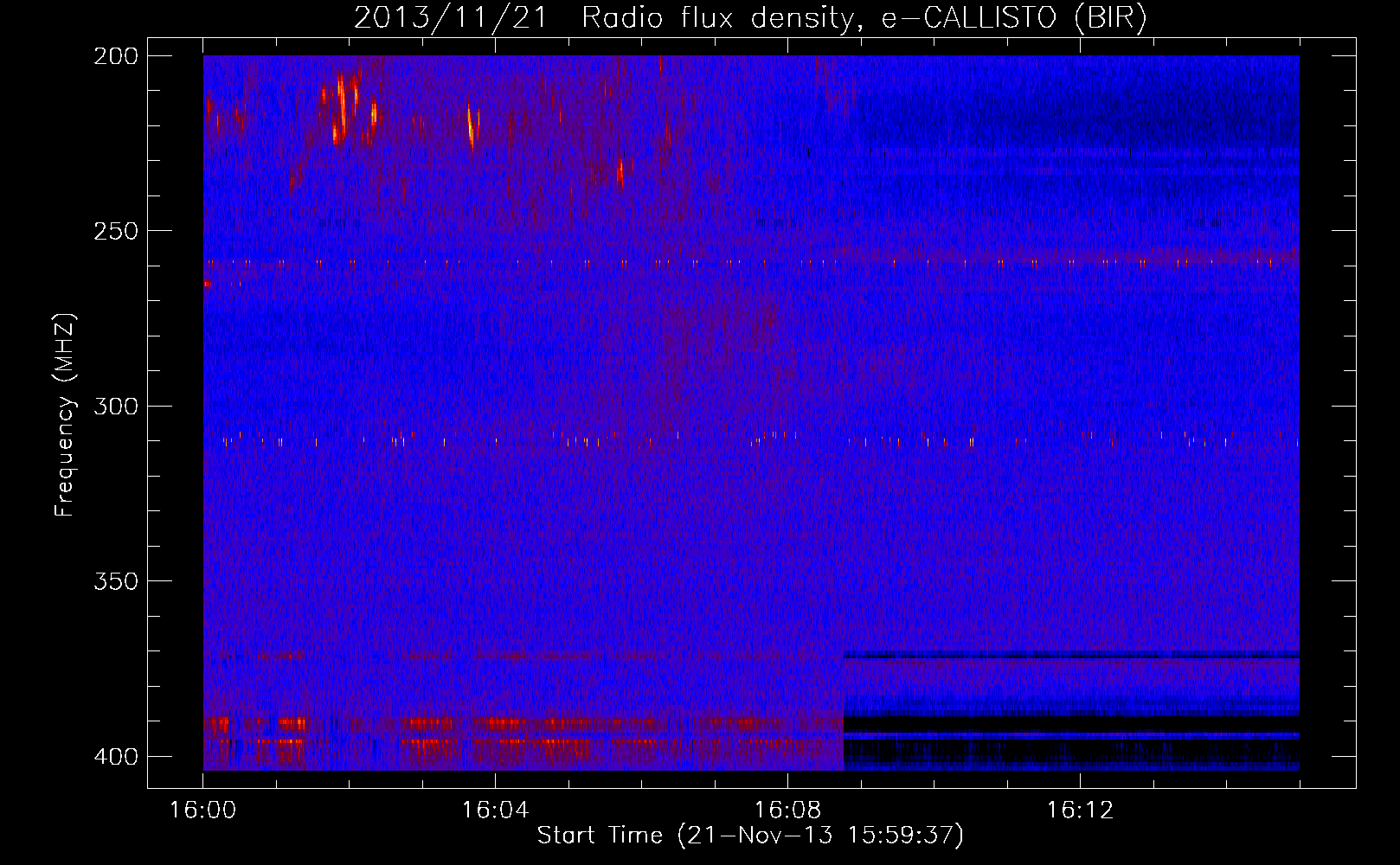The width and height of the screenshot is (1400, 865).
Task: Click the 16:08 time tick label
Action: 787,811
